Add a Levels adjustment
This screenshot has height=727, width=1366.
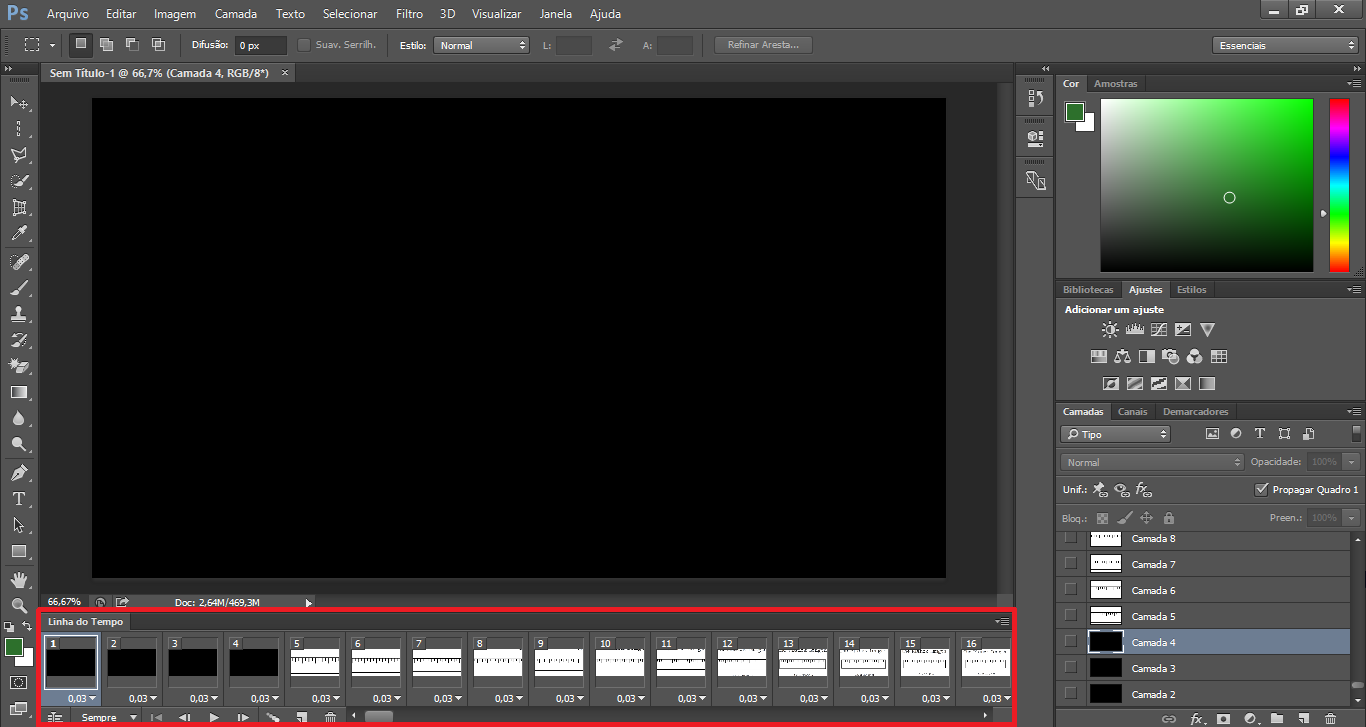pos(1134,330)
